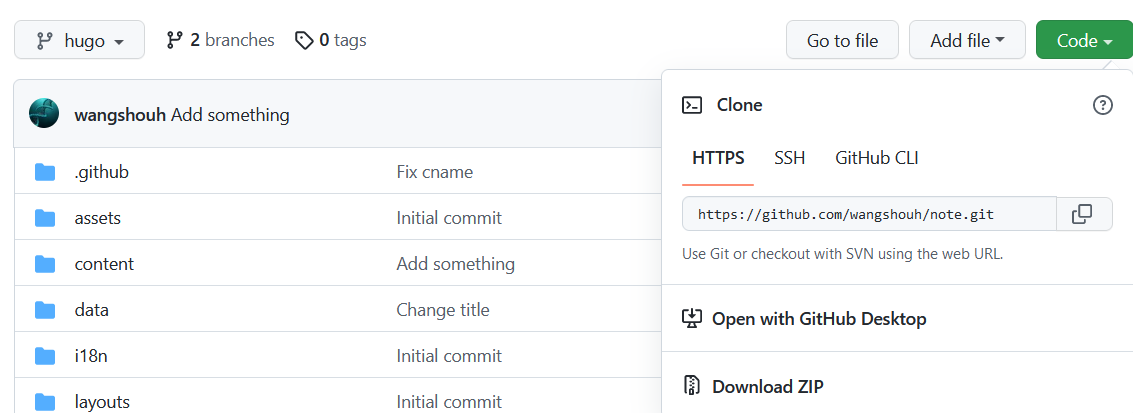
Task: Click the repository clone URL field
Action: tap(869, 214)
